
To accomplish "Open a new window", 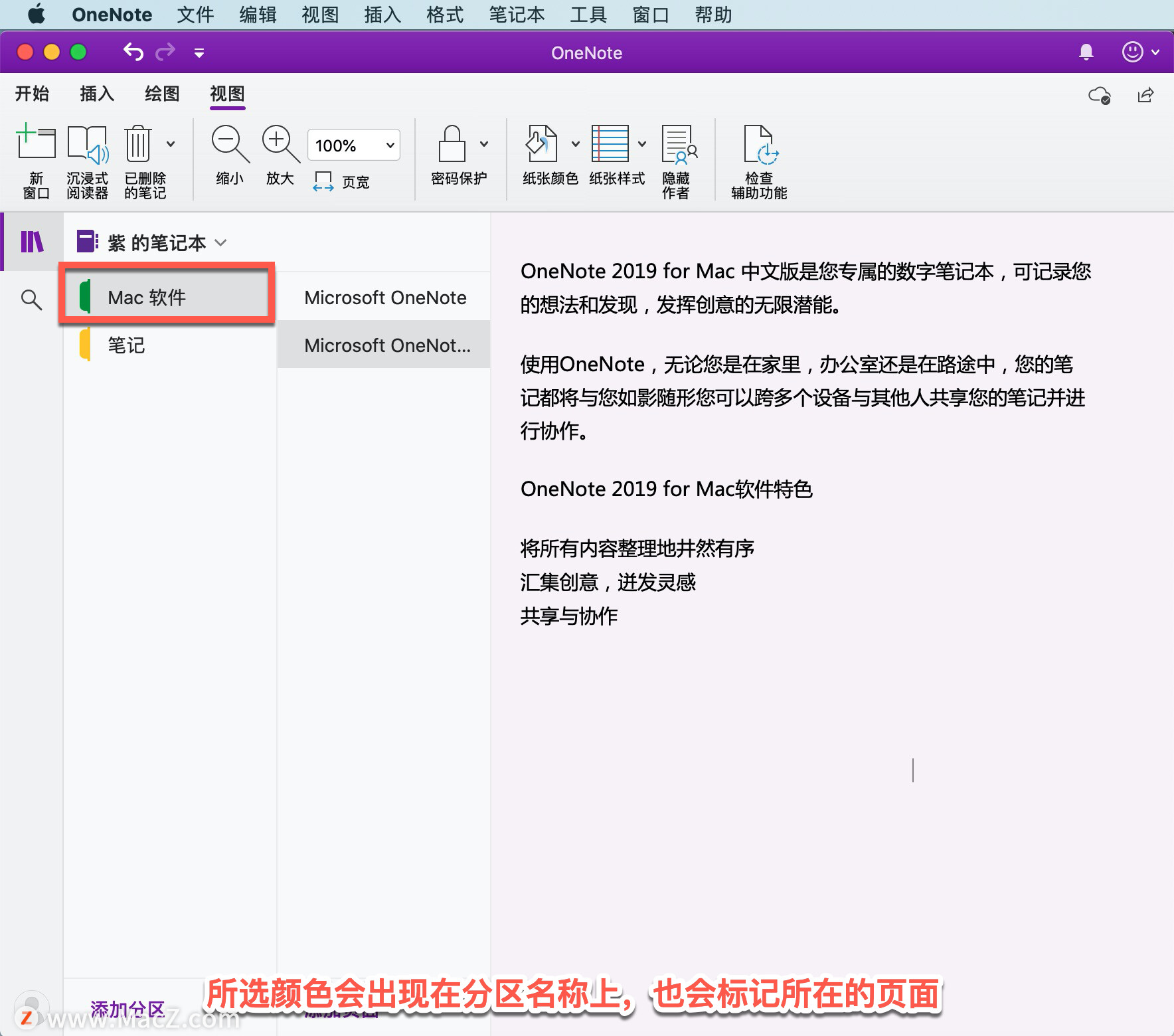I will [x=36, y=161].
